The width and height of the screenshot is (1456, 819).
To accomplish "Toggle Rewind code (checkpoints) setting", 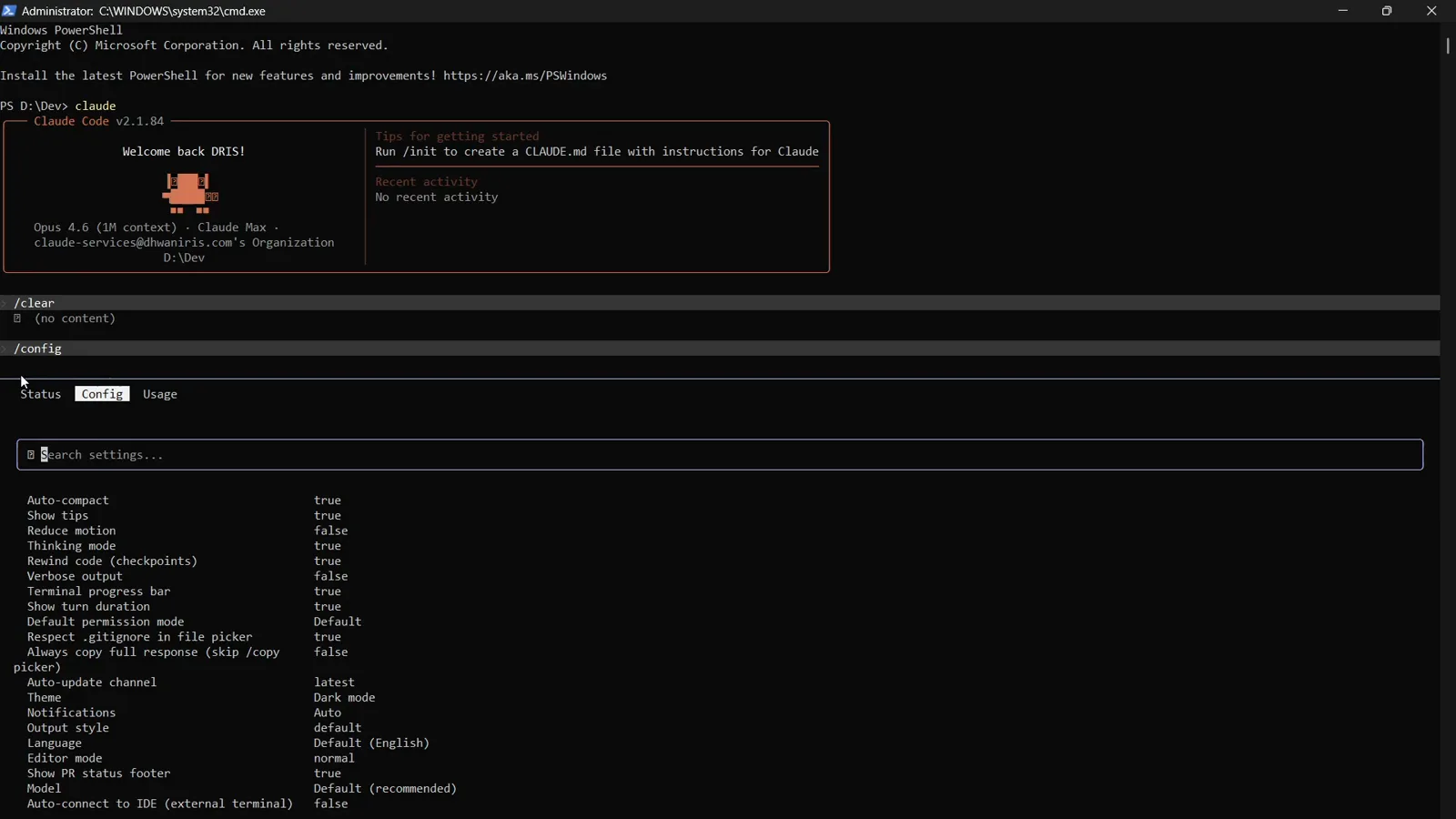I will point(184,561).
